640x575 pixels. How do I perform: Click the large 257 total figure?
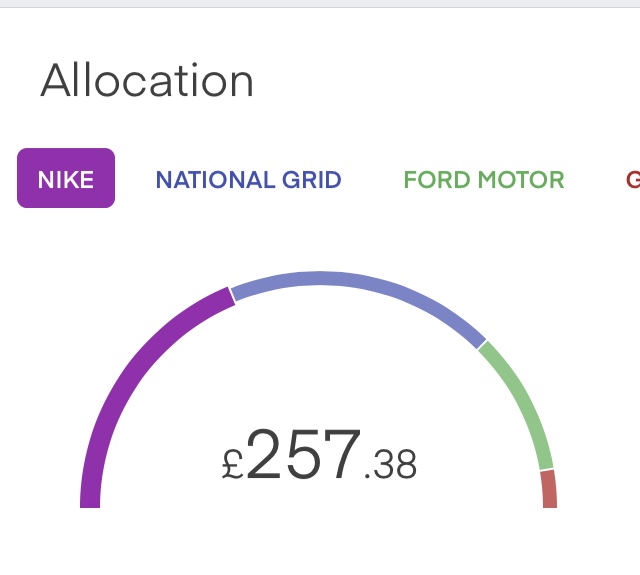[x=304, y=454]
